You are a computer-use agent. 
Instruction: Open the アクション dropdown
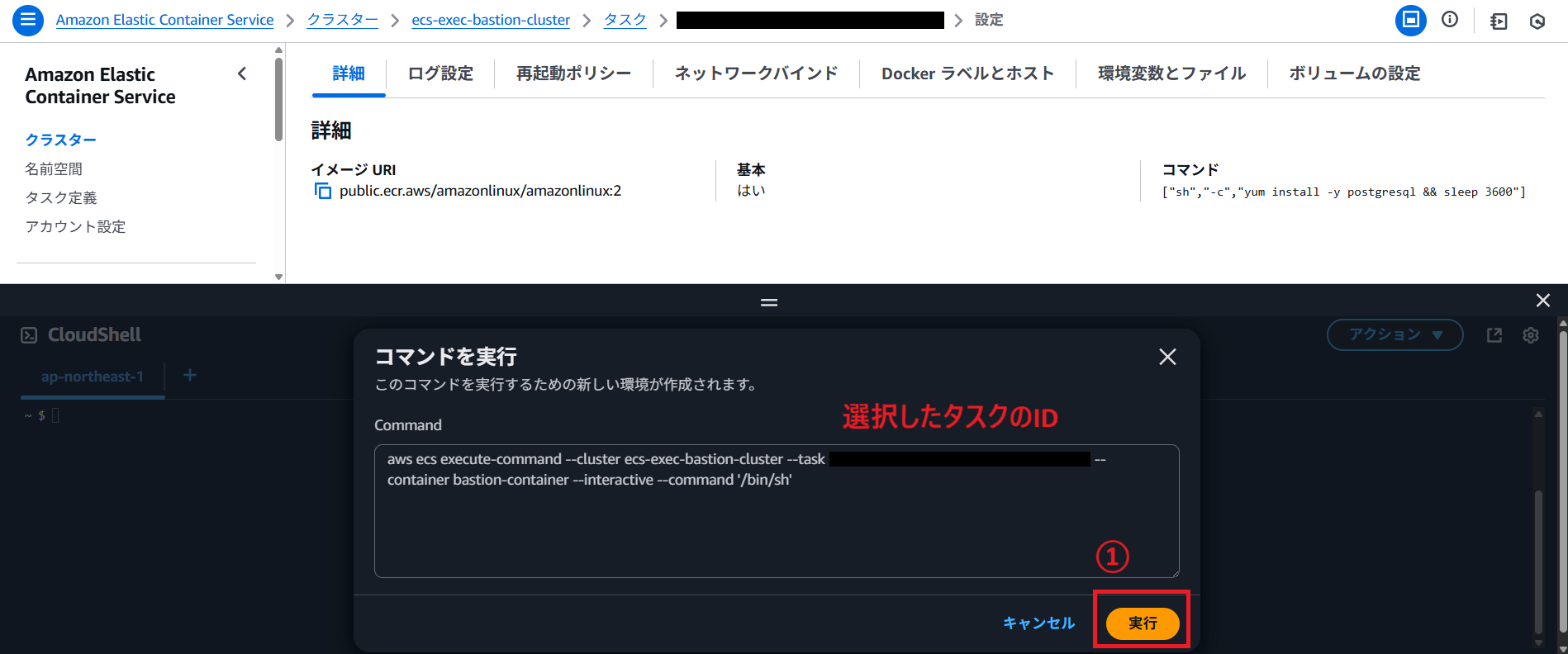point(1395,334)
